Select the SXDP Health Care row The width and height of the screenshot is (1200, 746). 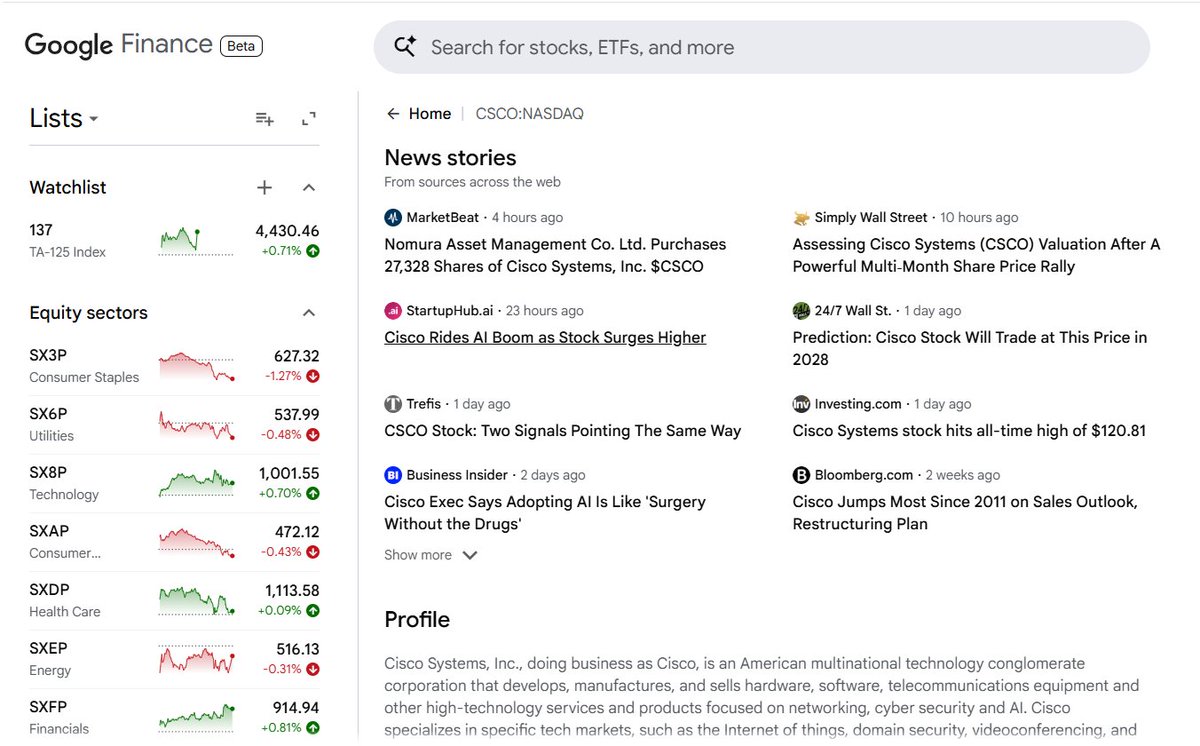pos(174,601)
